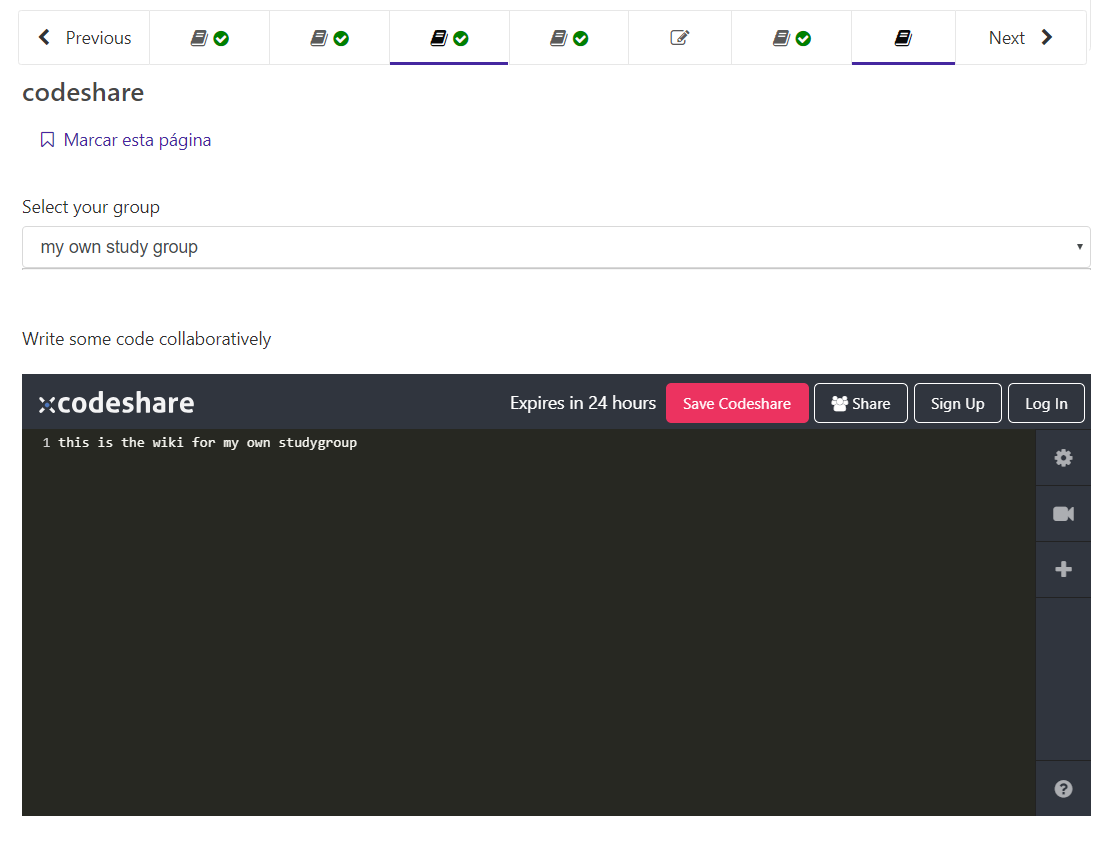The image size is (1113, 857).
Task: Open the Select your group dropdown
Action: (556, 247)
